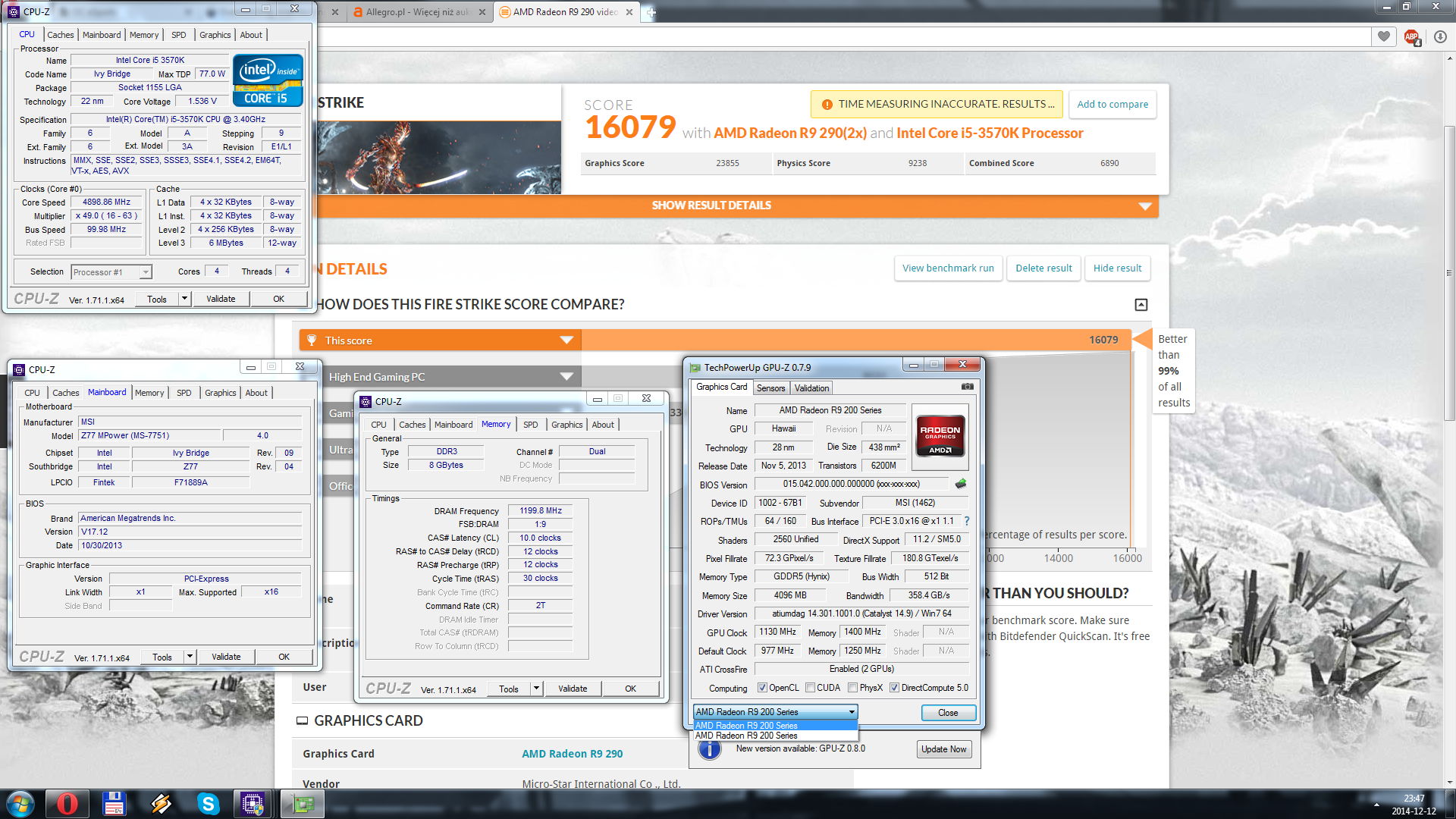Collapse the score comparison section icon

click(x=1141, y=305)
